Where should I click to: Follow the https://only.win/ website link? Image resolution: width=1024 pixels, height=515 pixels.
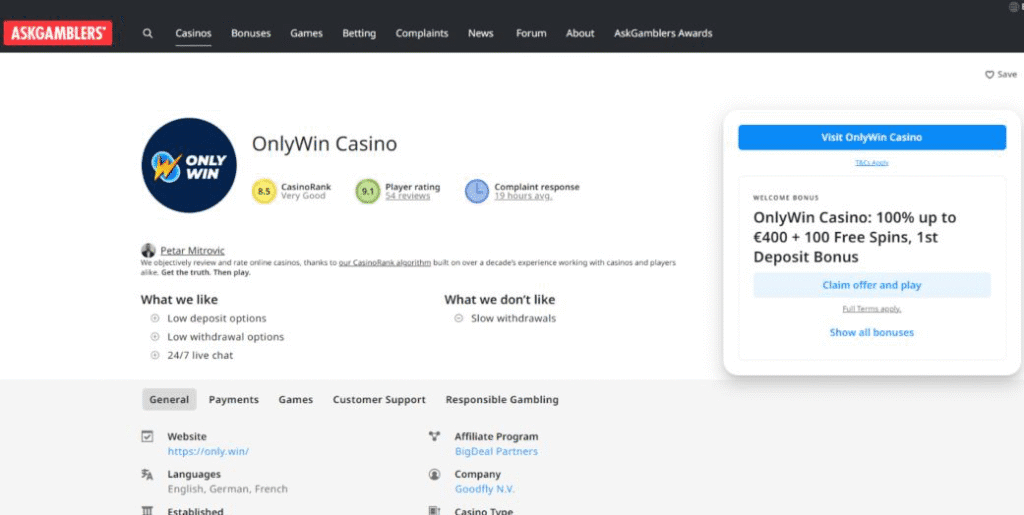pyautogui.click(x=208, y=451)
